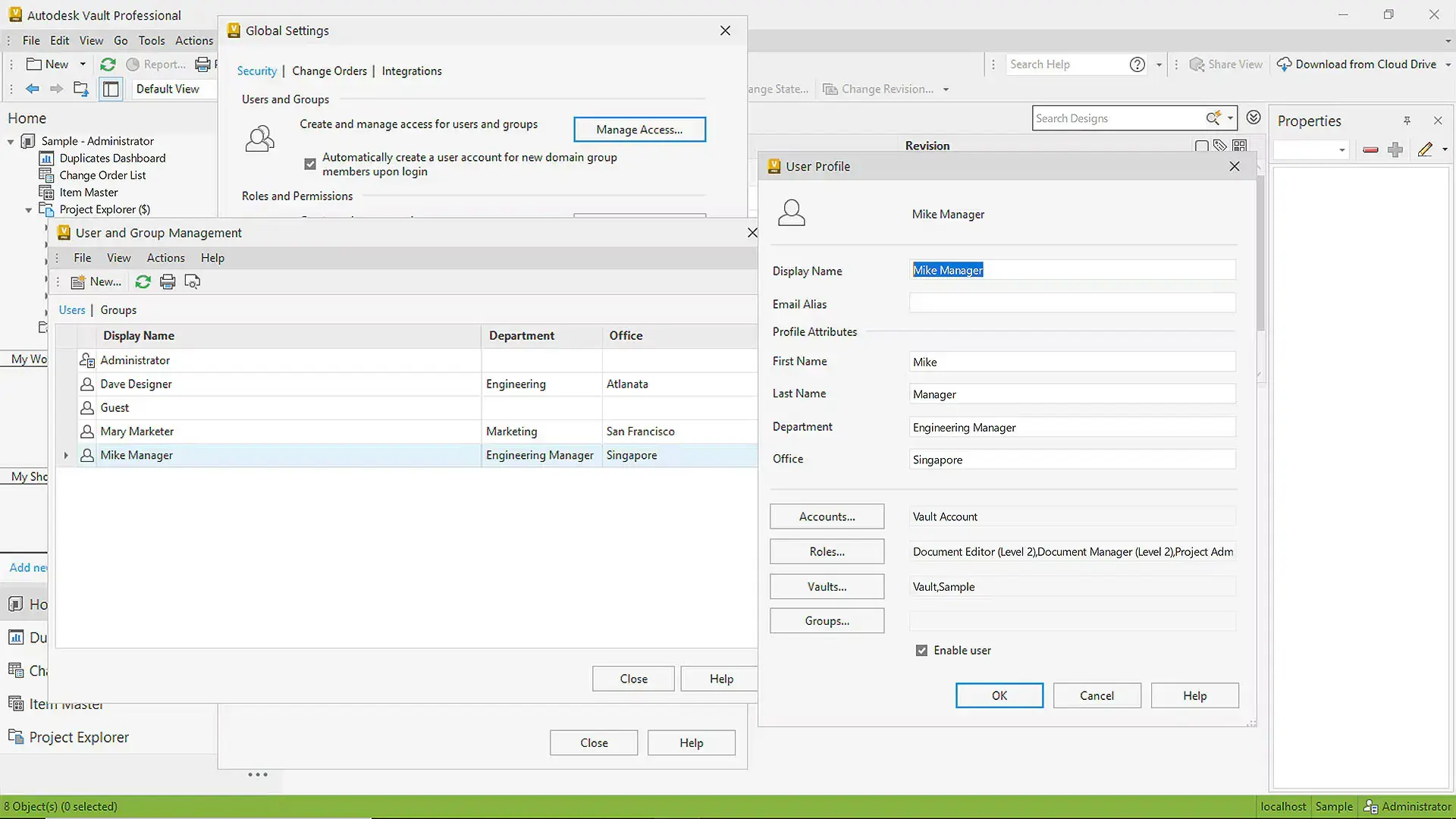Image resolution: width=1456 pixels, height=819 pixels.
Task: Open the Search Designs options dropdown arrow
Action: pyautogui.click(x=1230, y=118)
